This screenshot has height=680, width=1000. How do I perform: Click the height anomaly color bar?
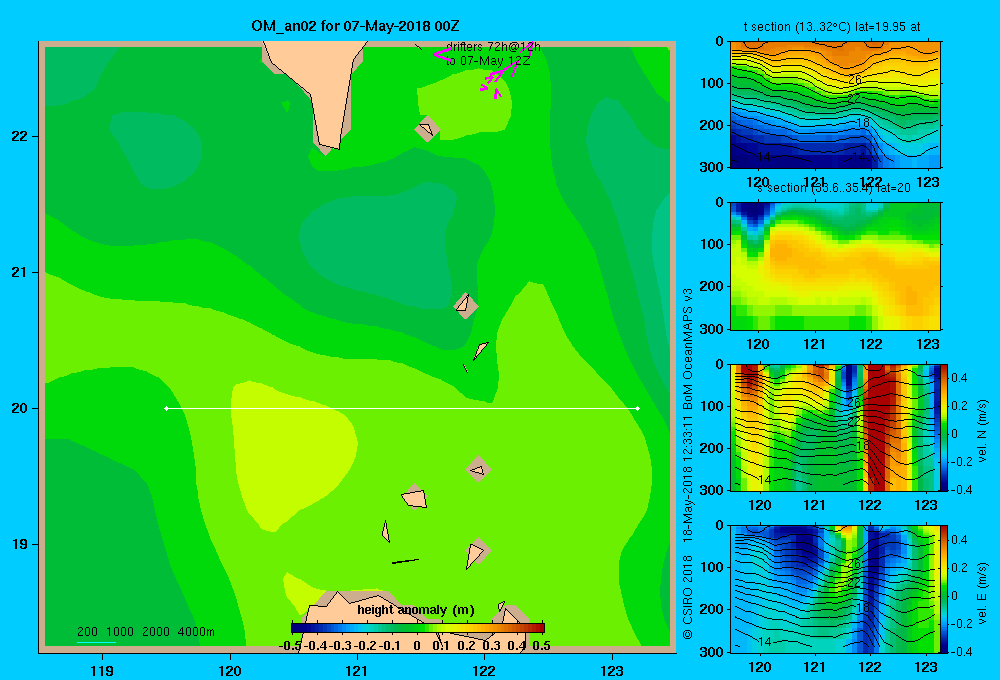coord(418,628)
